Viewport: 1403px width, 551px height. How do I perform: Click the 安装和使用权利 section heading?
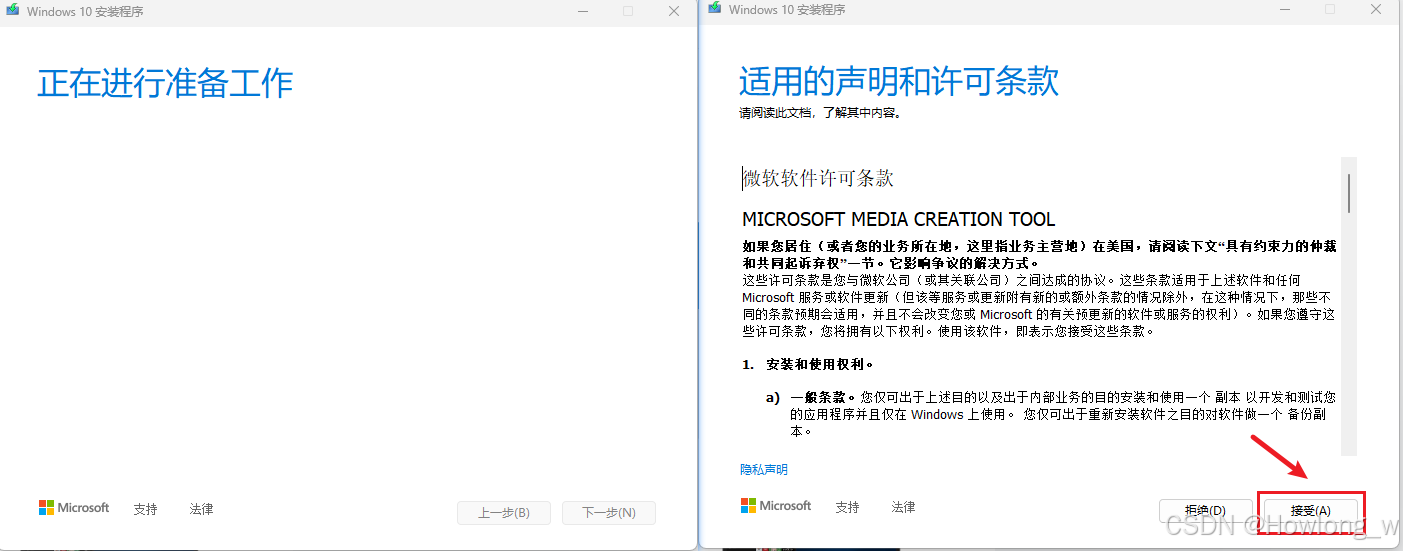[820, 365]
